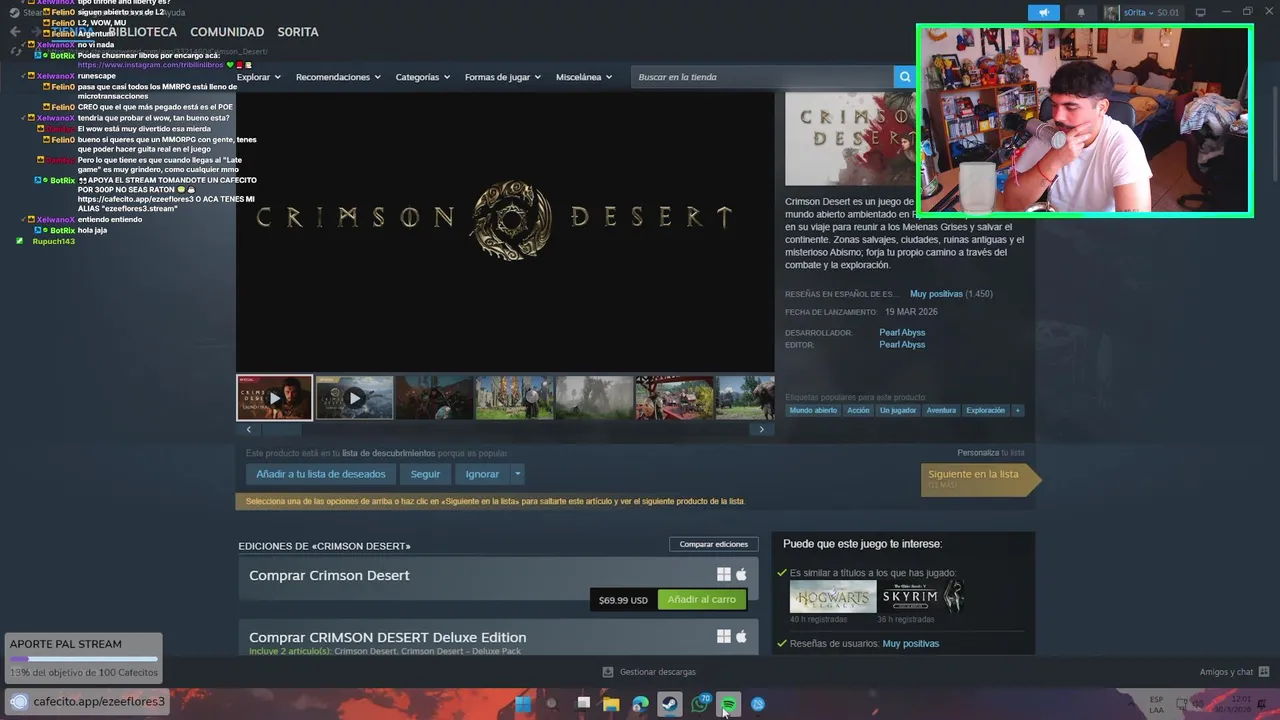Open the dropdown arrow beside Ignorar
1280x720 pixels.
pos(517,474)
